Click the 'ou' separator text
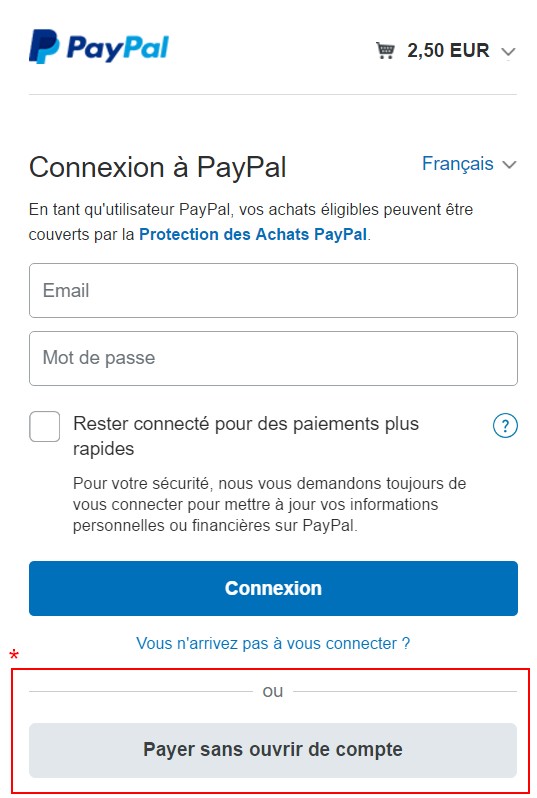This screenshot has width=537, height=798. [273, 691]
